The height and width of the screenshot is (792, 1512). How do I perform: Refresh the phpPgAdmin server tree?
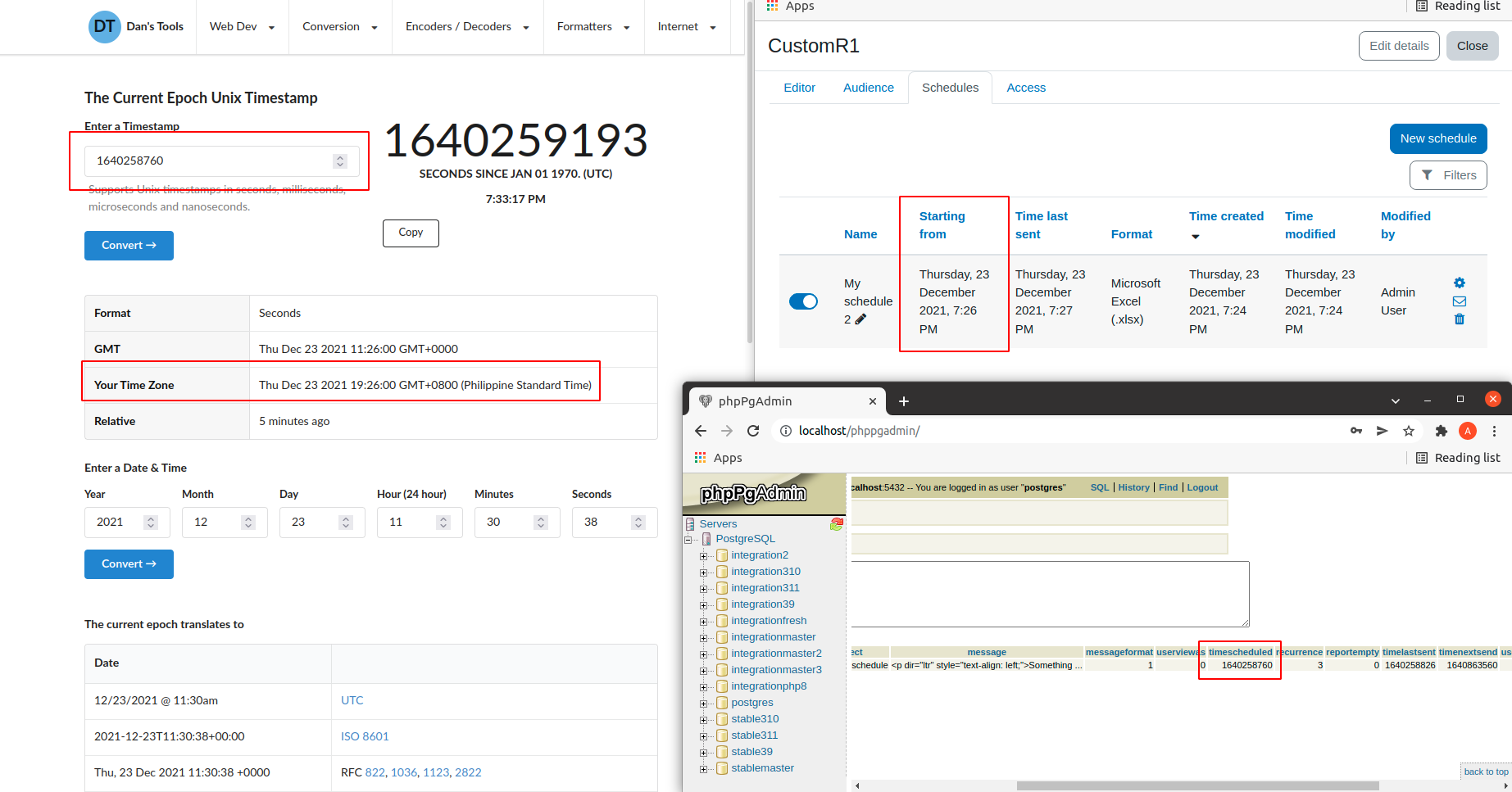[x=837, y=524]
